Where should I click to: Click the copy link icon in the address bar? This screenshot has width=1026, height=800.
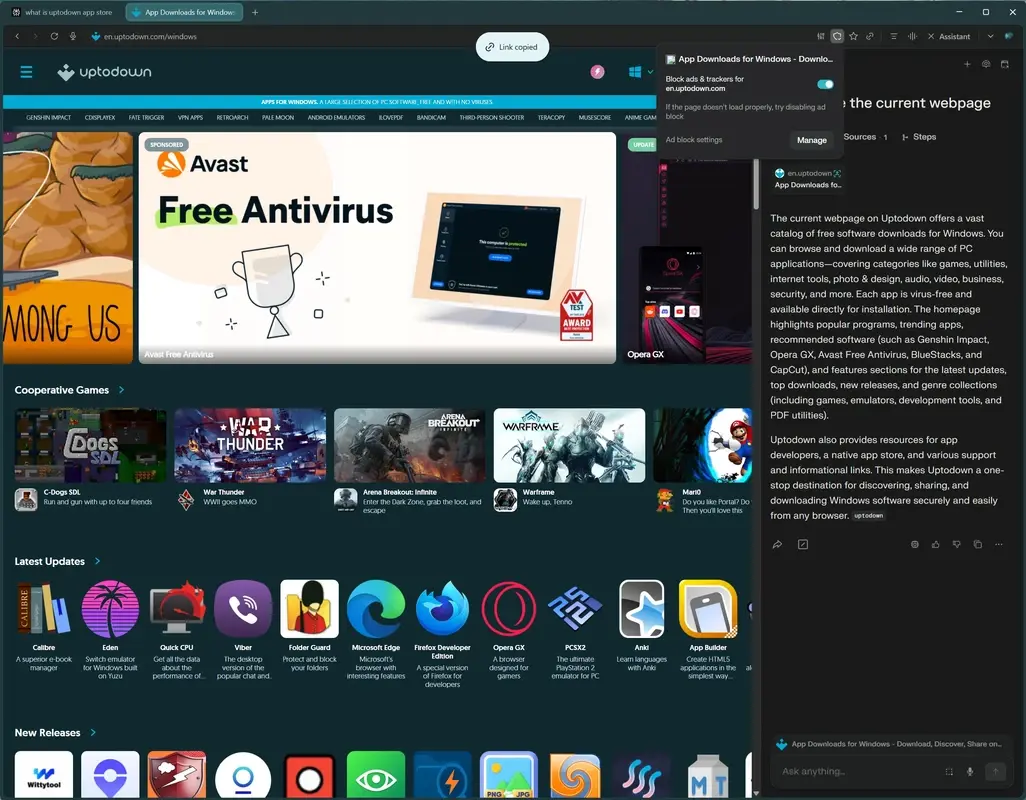coord(869,36)
